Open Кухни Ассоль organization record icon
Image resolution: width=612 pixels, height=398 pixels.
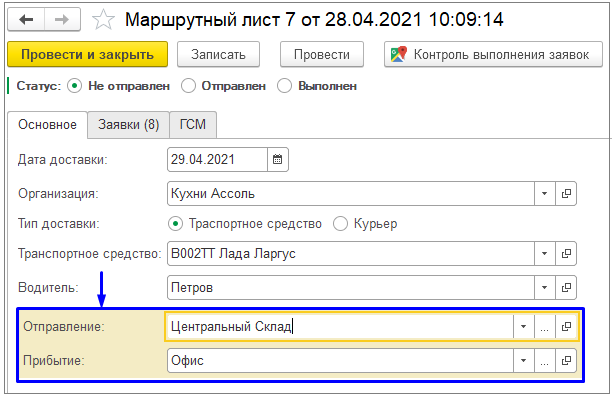tap(566, 194)
